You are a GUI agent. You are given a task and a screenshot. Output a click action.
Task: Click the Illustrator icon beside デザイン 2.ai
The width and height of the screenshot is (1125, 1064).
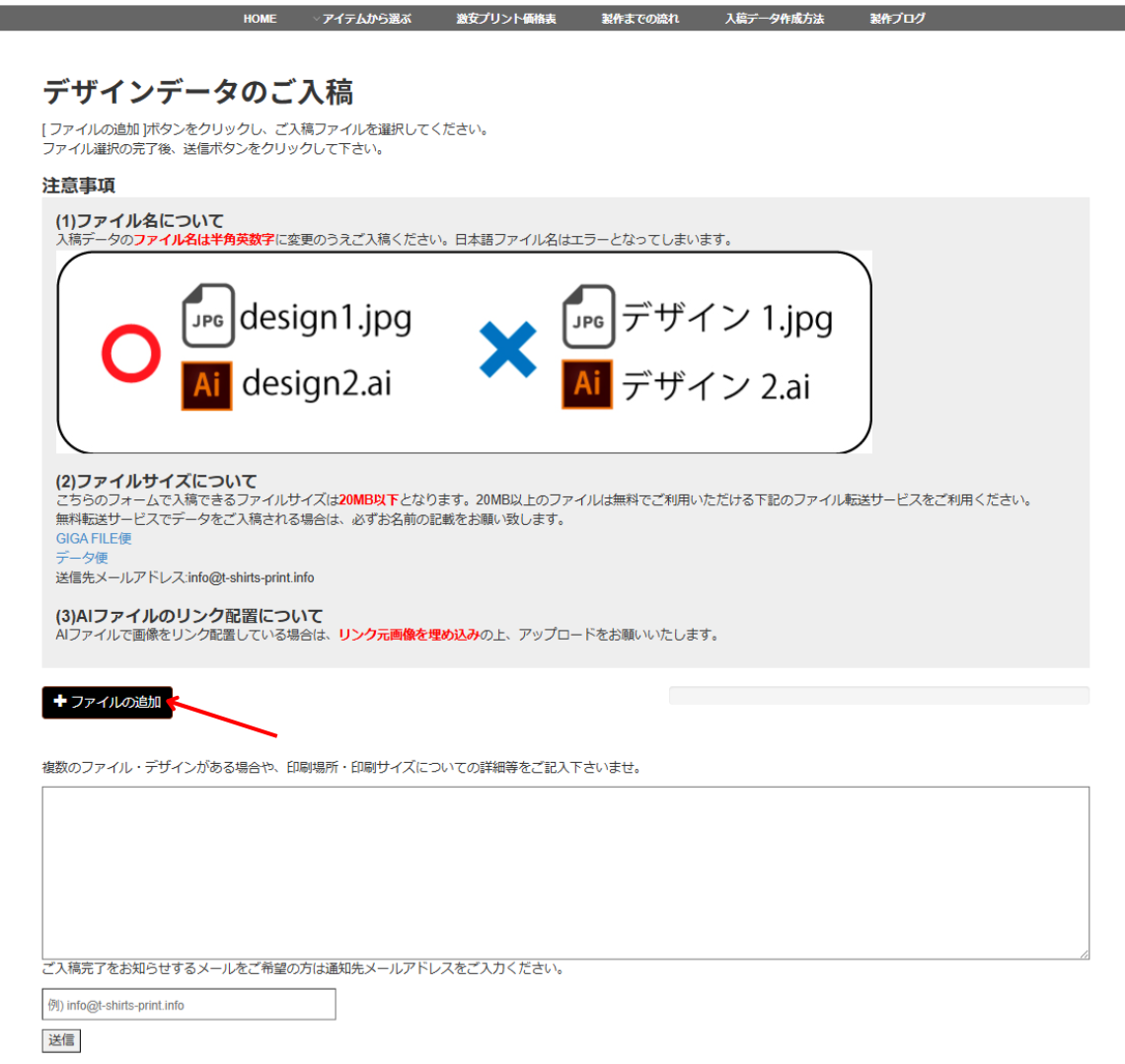[587, 384]
